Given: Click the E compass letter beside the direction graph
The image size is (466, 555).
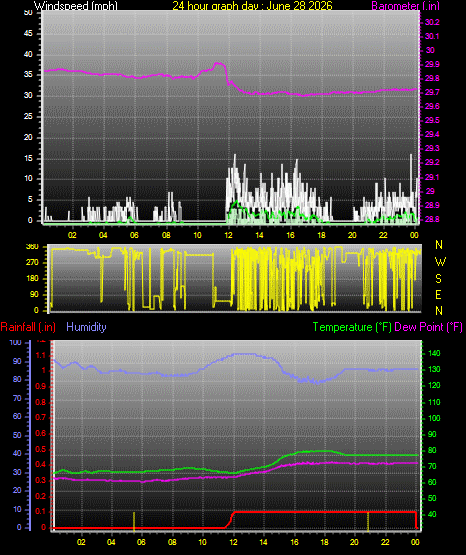Looking at the screenshot, I should click(438, 294).
